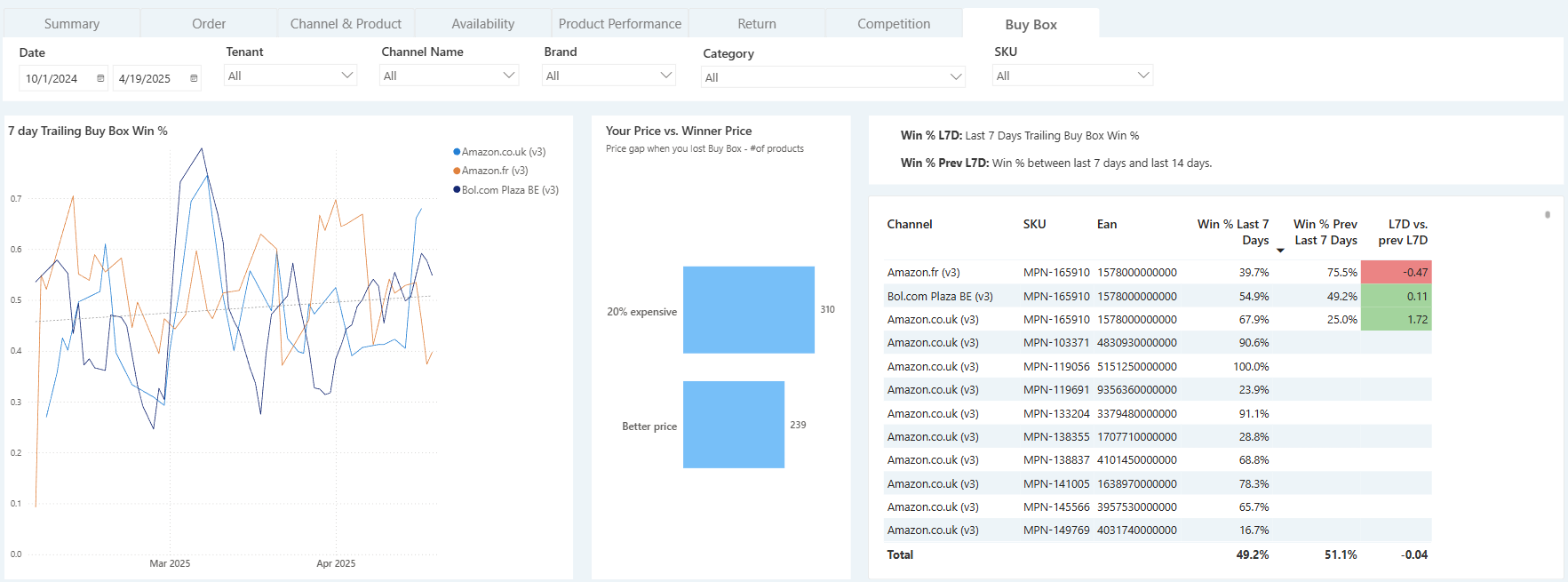Viewport: 1568px width, 582px height.
Task: Sort by L7D vs. prev L7D header
Action: (1403, 232)
